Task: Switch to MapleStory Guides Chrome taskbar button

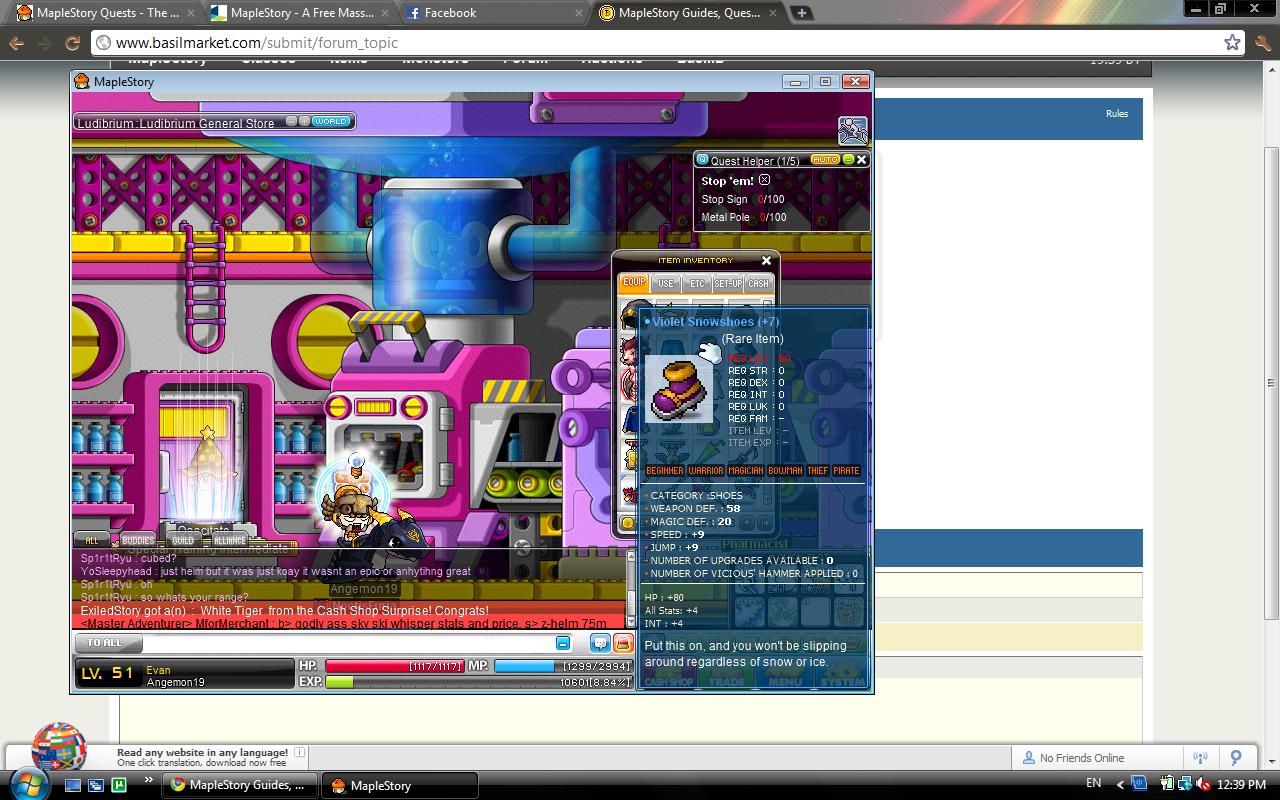Action: pos(240,785)
